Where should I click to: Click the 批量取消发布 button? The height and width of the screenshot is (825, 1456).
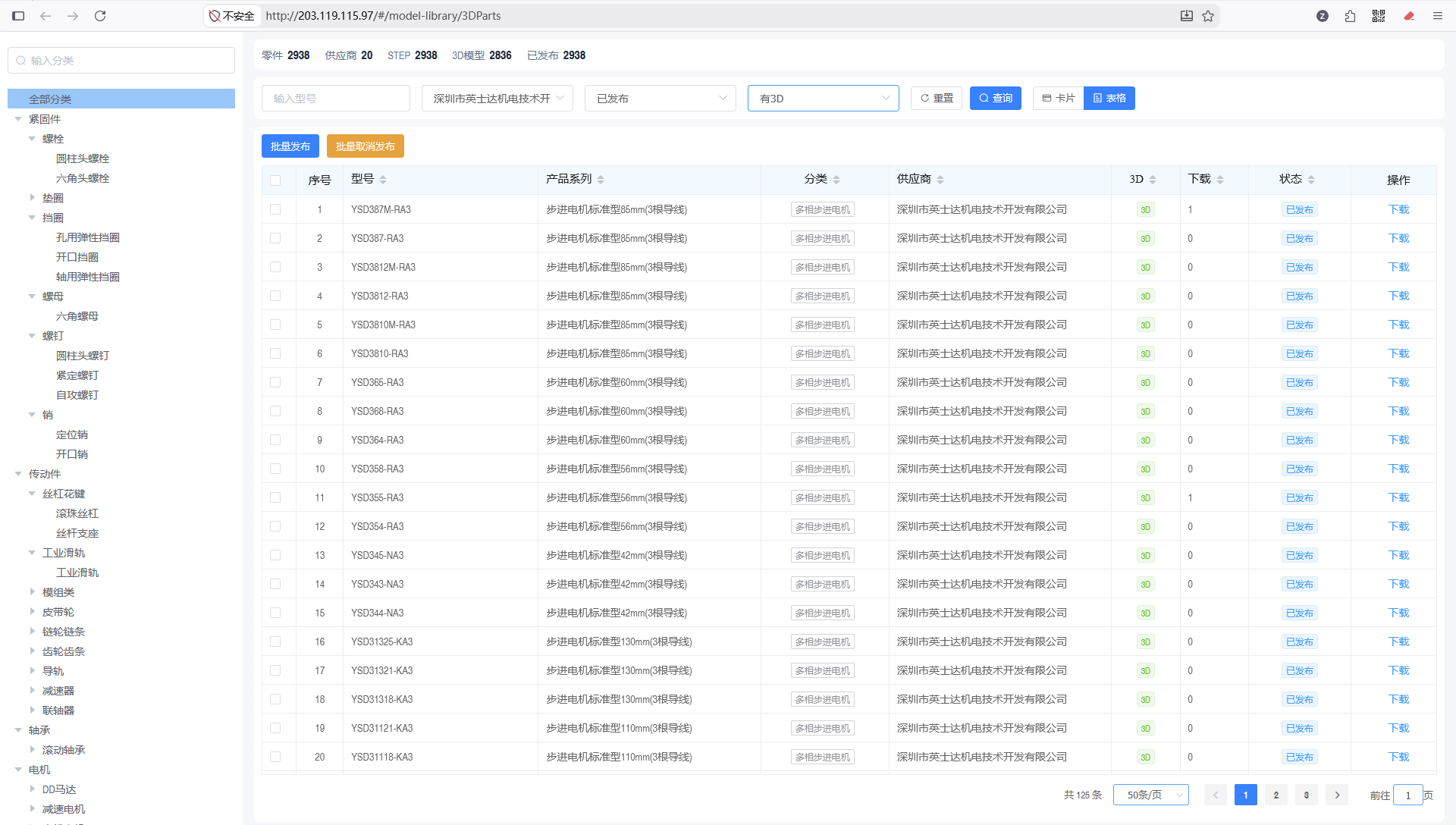tap(366, 146)
